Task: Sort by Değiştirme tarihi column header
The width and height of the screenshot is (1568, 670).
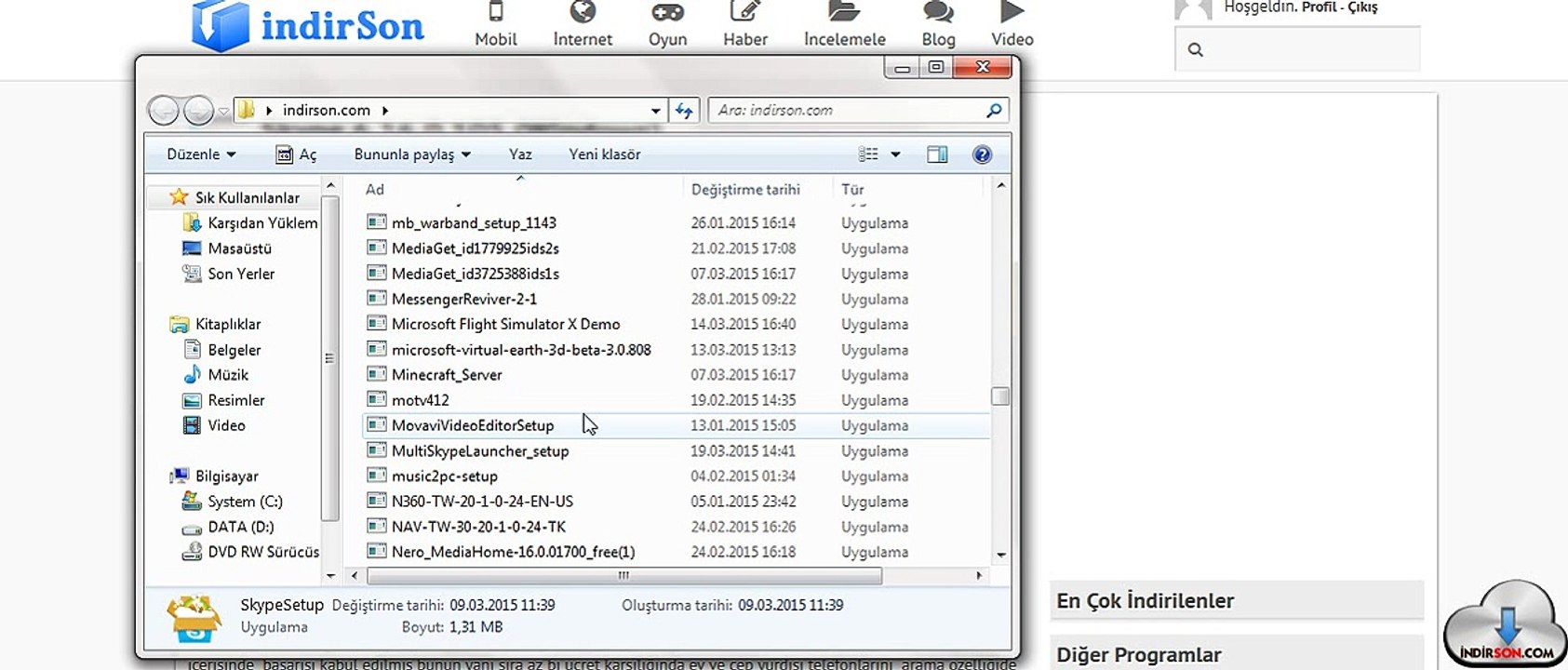Action: click(x=745, y=190)
